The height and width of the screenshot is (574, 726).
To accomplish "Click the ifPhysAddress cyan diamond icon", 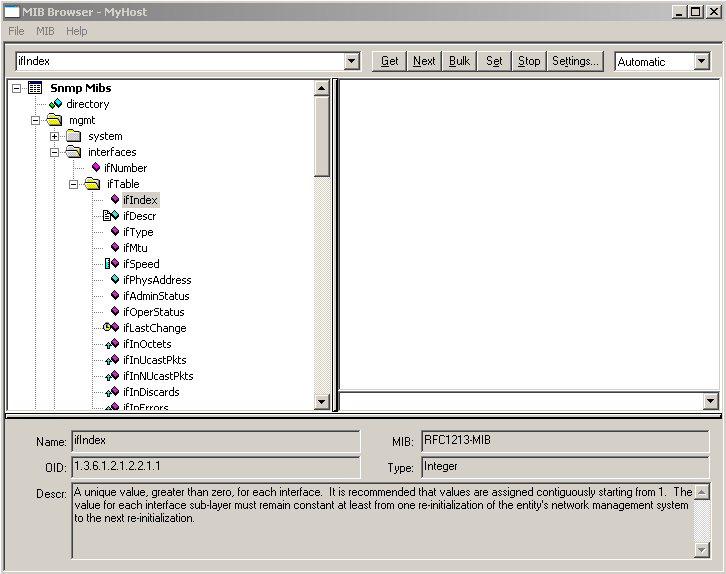I will click(115, 279).
